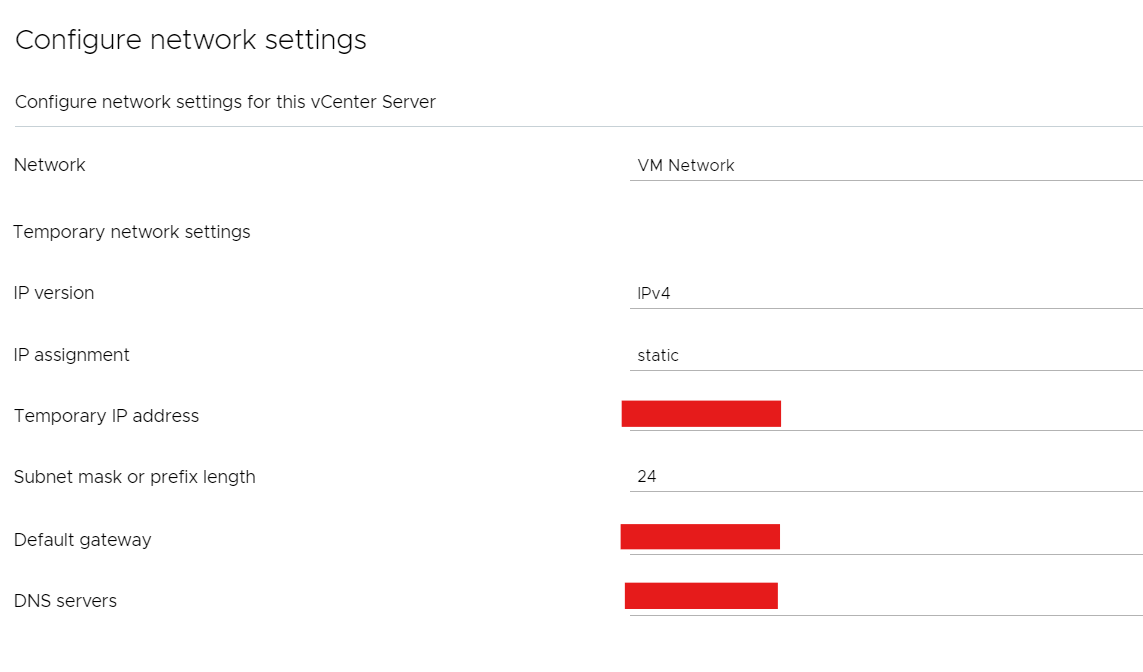Click the DNS servers label
This screenshot has height=672, width=1143.
(66, 601)
